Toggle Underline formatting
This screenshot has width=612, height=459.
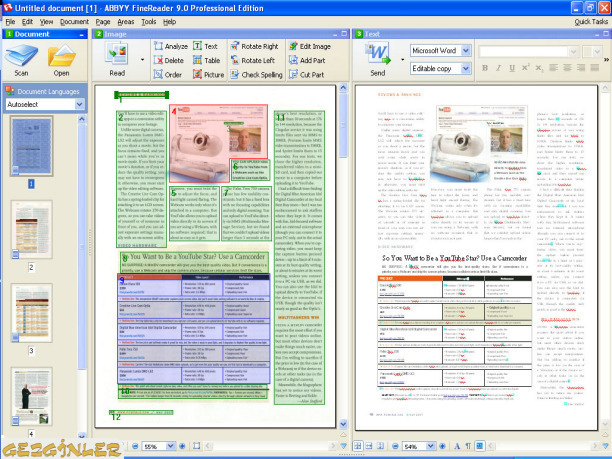(x=512, y=68)
